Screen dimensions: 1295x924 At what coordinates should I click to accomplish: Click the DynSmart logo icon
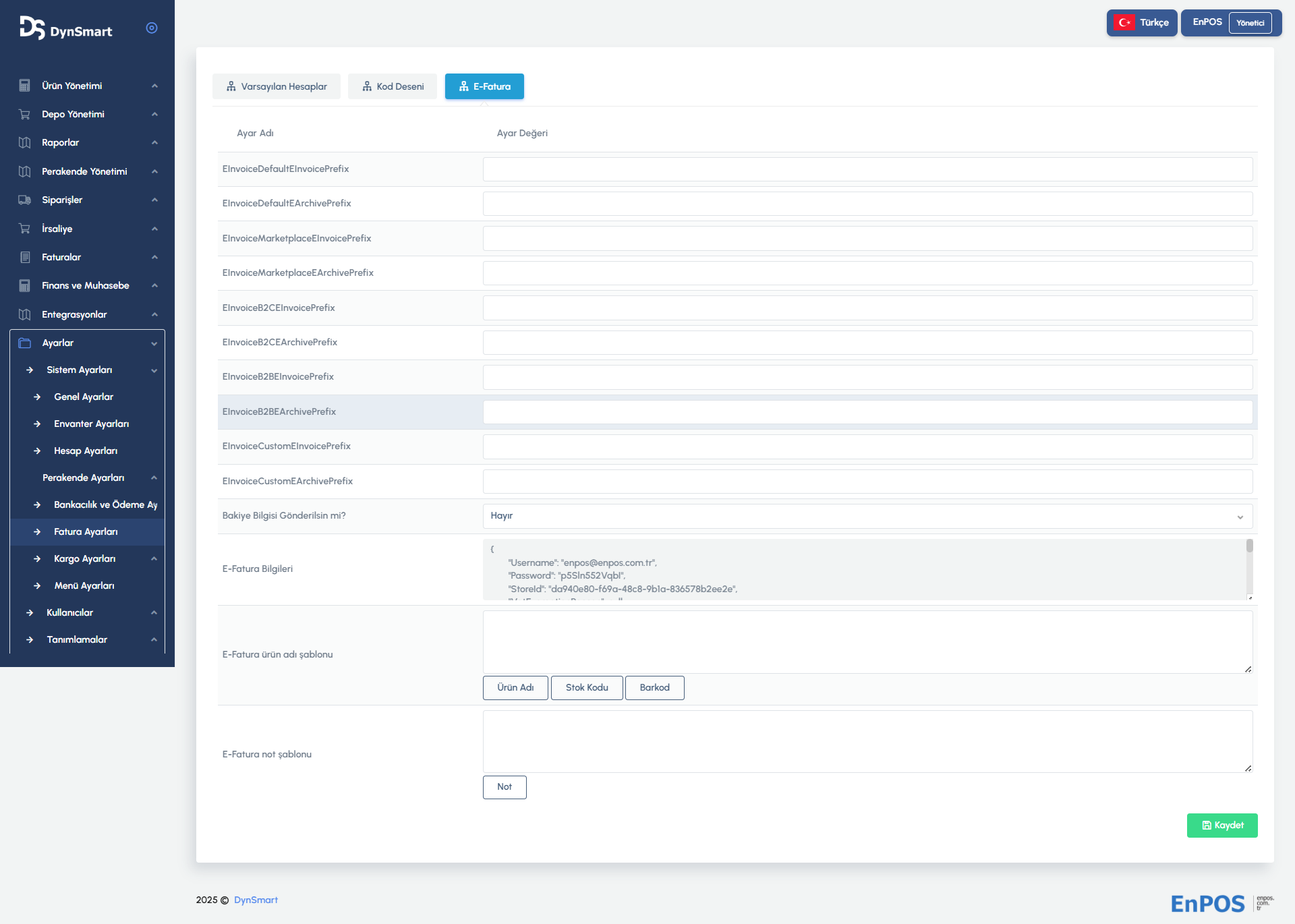32,28
